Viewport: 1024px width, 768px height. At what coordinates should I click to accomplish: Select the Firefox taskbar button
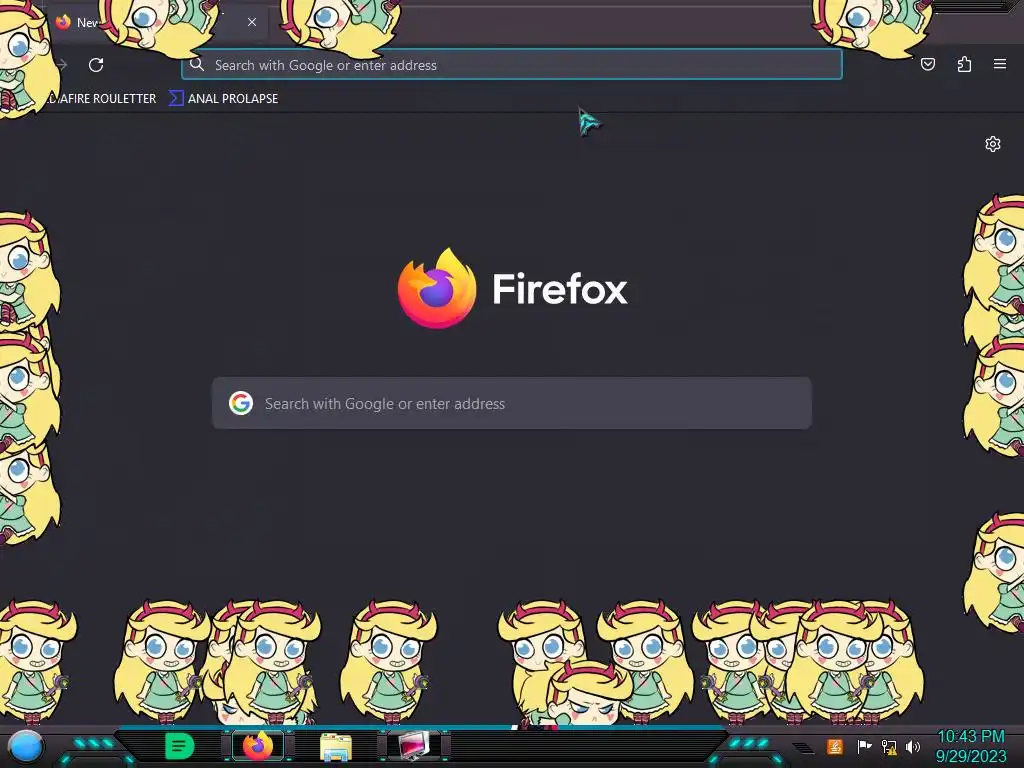click(258, 746)
